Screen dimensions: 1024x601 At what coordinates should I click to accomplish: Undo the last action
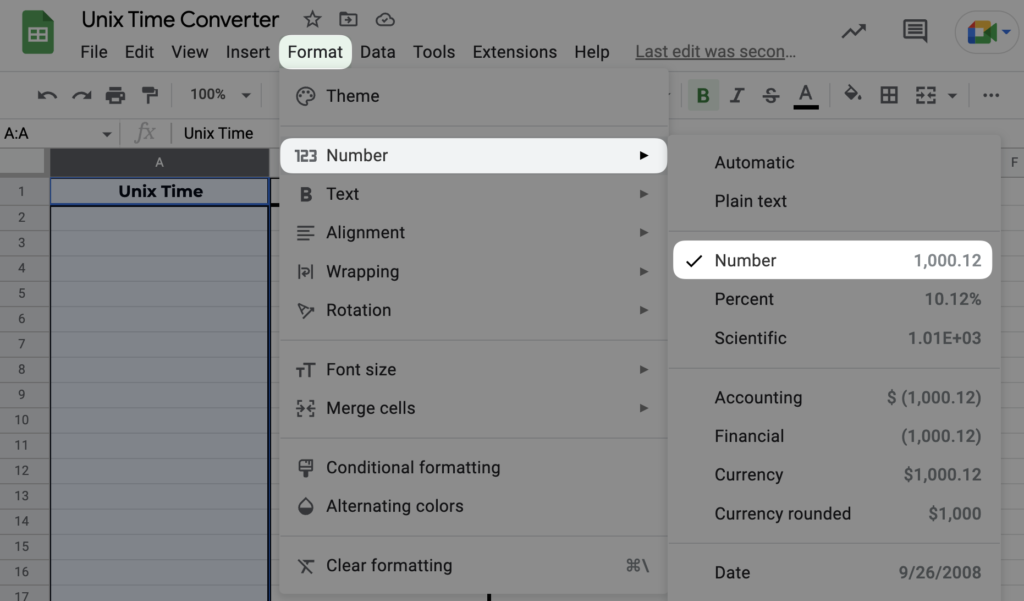click(x=48, y=95)
